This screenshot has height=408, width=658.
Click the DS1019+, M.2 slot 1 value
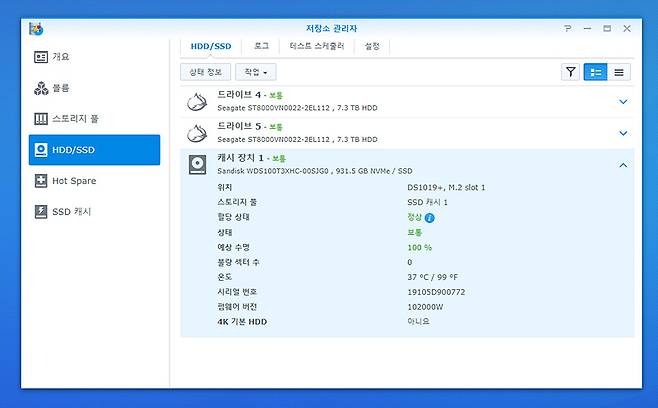(446, 188)
